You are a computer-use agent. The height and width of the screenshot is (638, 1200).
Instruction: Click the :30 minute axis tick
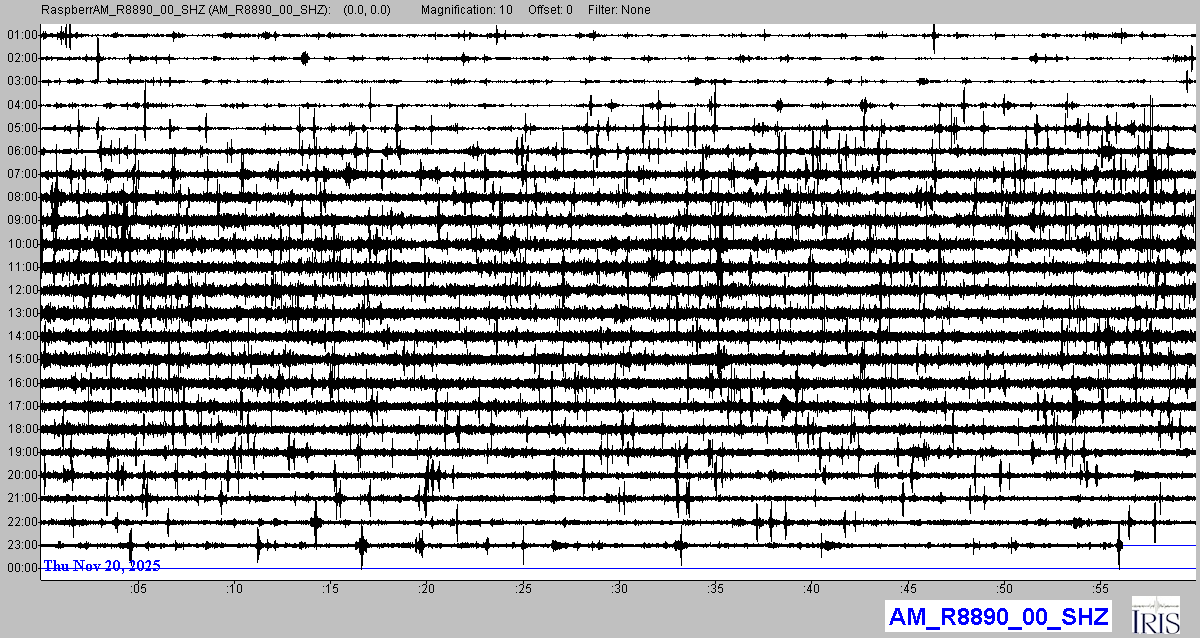[619, 588]
